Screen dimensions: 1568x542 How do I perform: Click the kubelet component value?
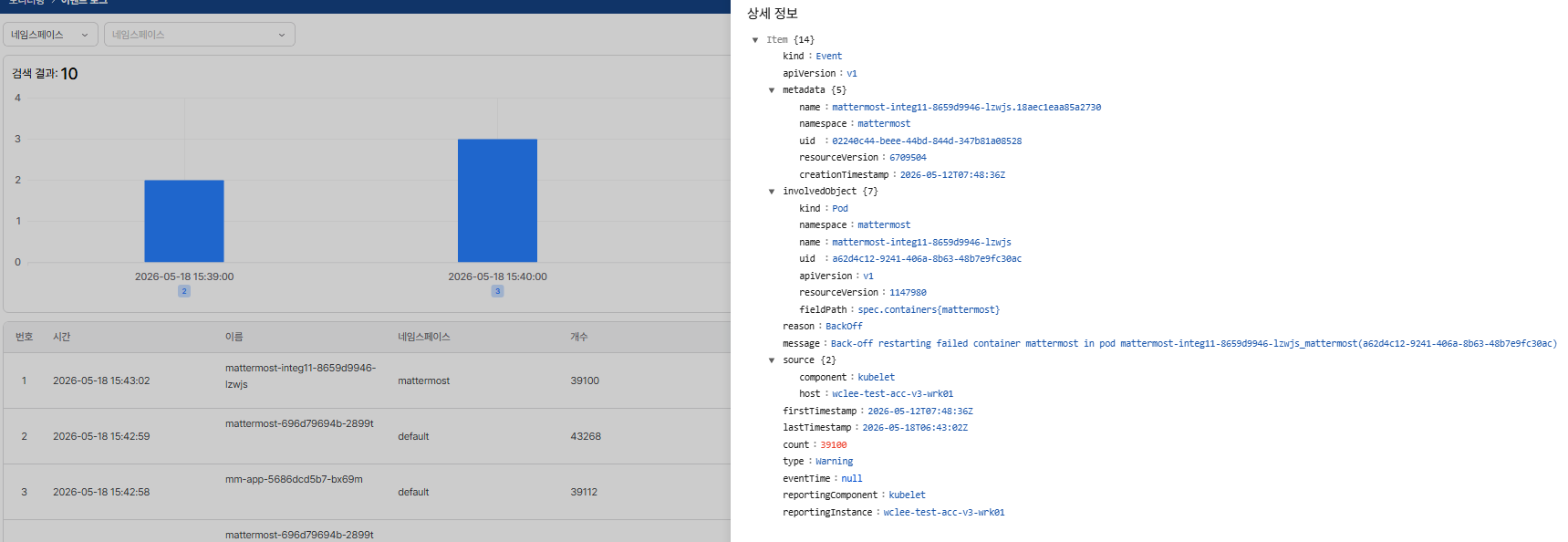[876, 378]
